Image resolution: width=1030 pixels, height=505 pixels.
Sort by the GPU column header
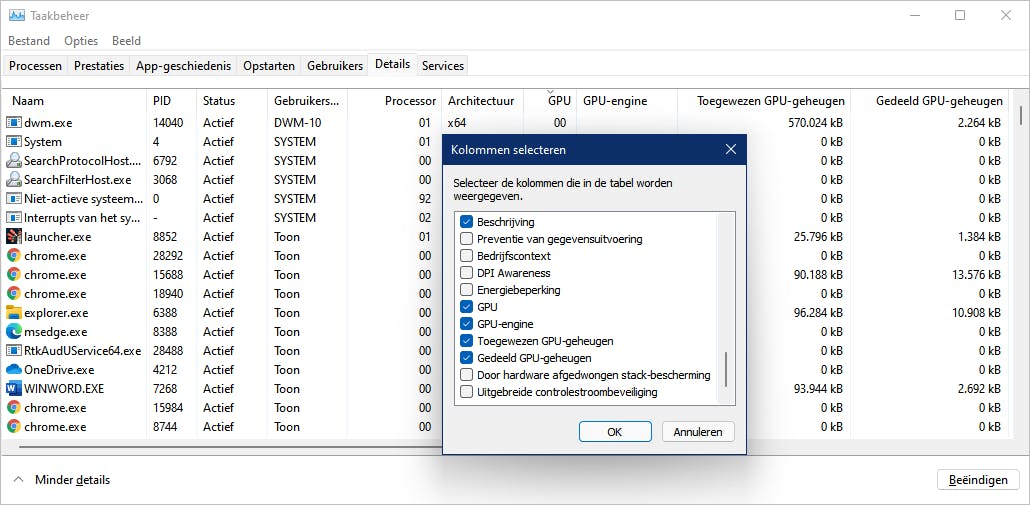(559, 101)
